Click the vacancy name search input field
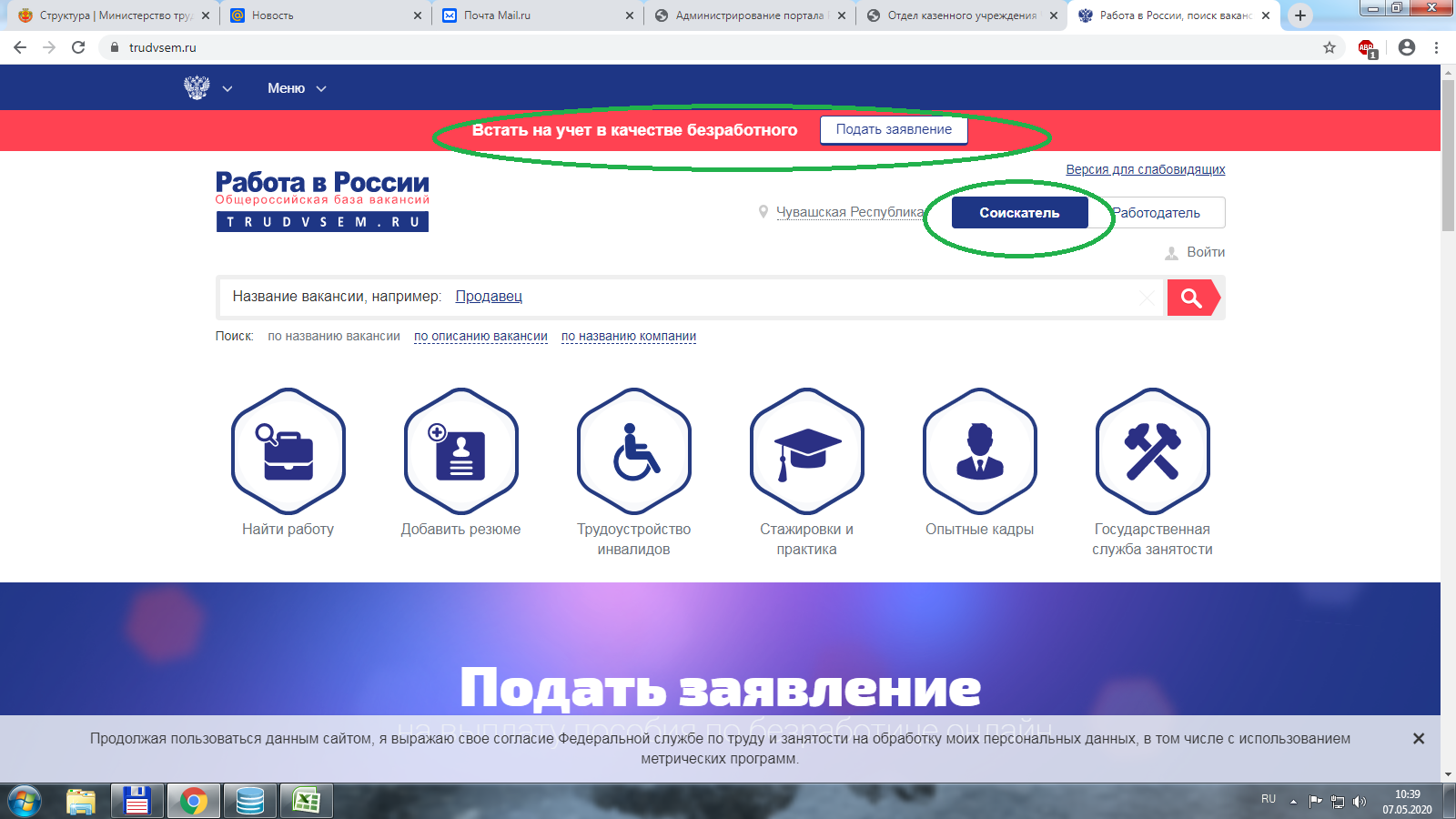 [692, 298]
